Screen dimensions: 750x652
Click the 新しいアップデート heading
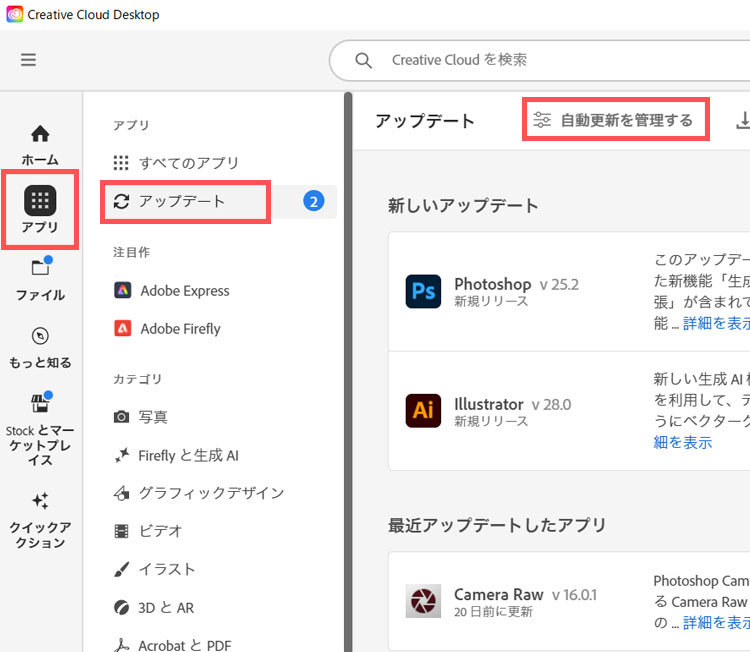[x=463, y=206]
